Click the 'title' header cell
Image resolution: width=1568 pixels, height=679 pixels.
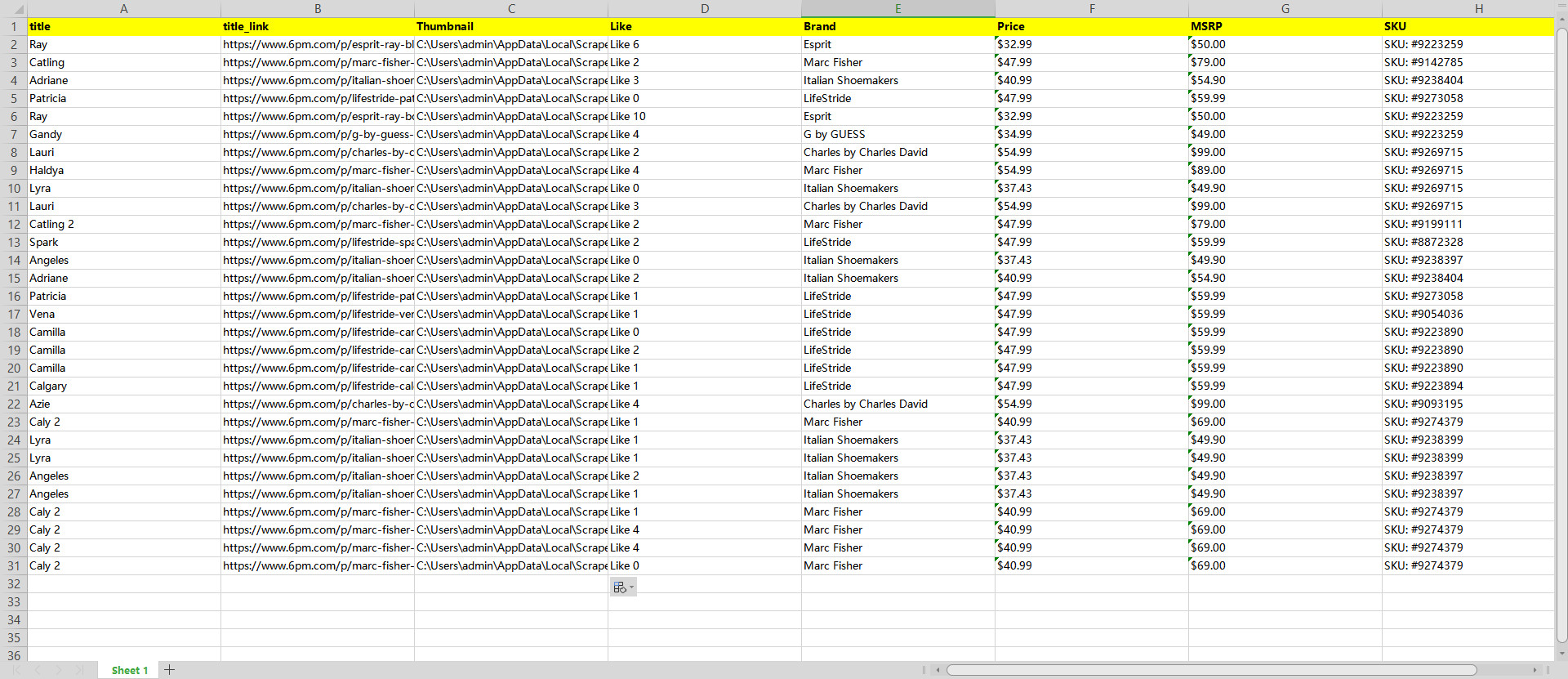(124, 26)
